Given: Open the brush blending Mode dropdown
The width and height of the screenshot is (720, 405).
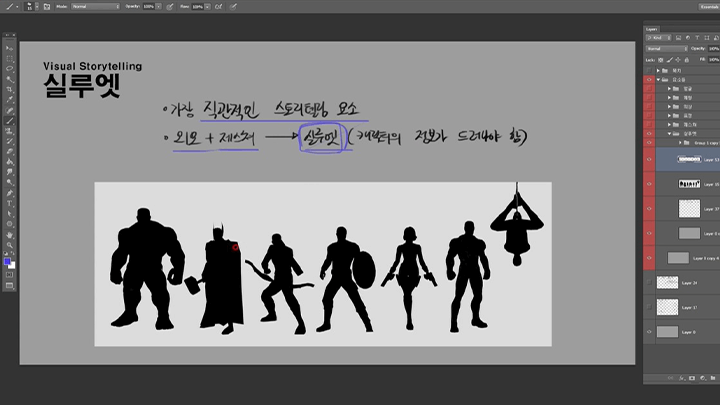Looking at the screenshot, I should (x=96, y=7).
